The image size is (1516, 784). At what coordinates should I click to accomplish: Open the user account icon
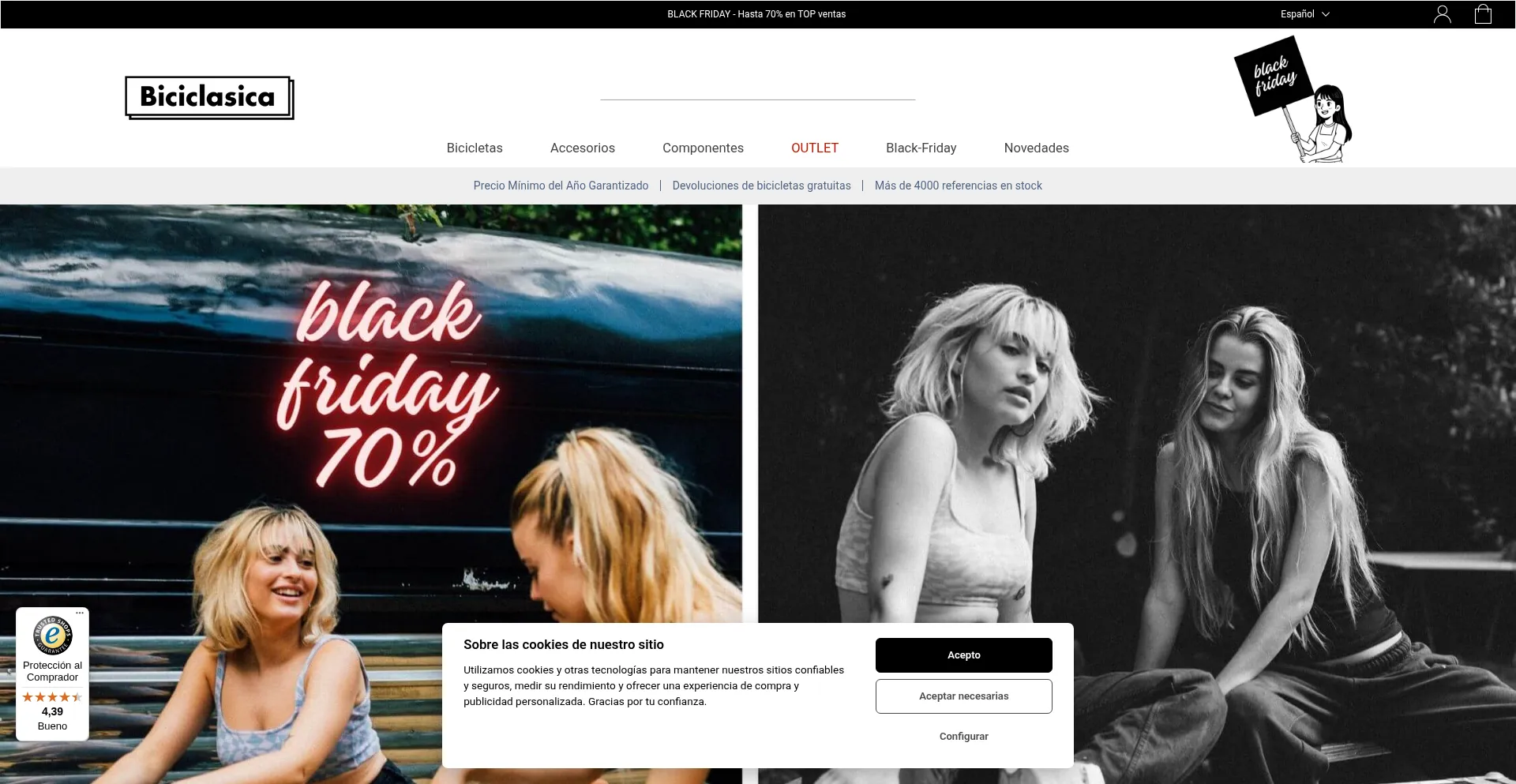(x=1442, y=14)
